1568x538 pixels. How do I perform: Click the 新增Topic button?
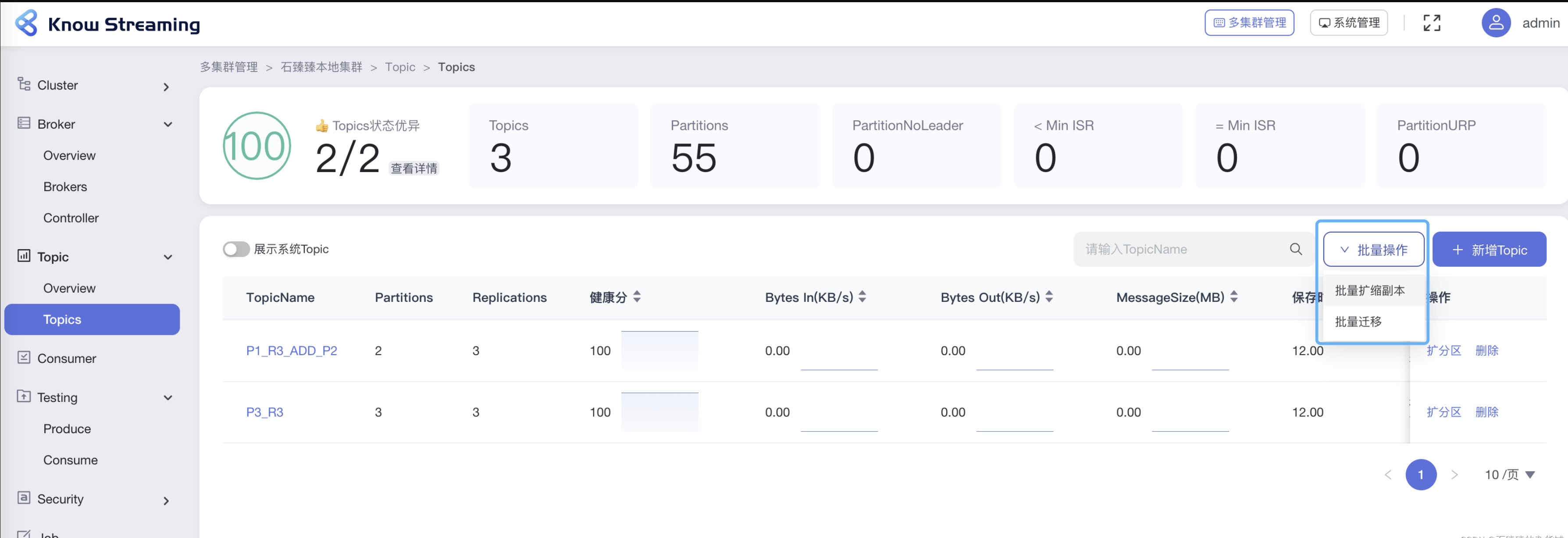tap(1489, 249)
